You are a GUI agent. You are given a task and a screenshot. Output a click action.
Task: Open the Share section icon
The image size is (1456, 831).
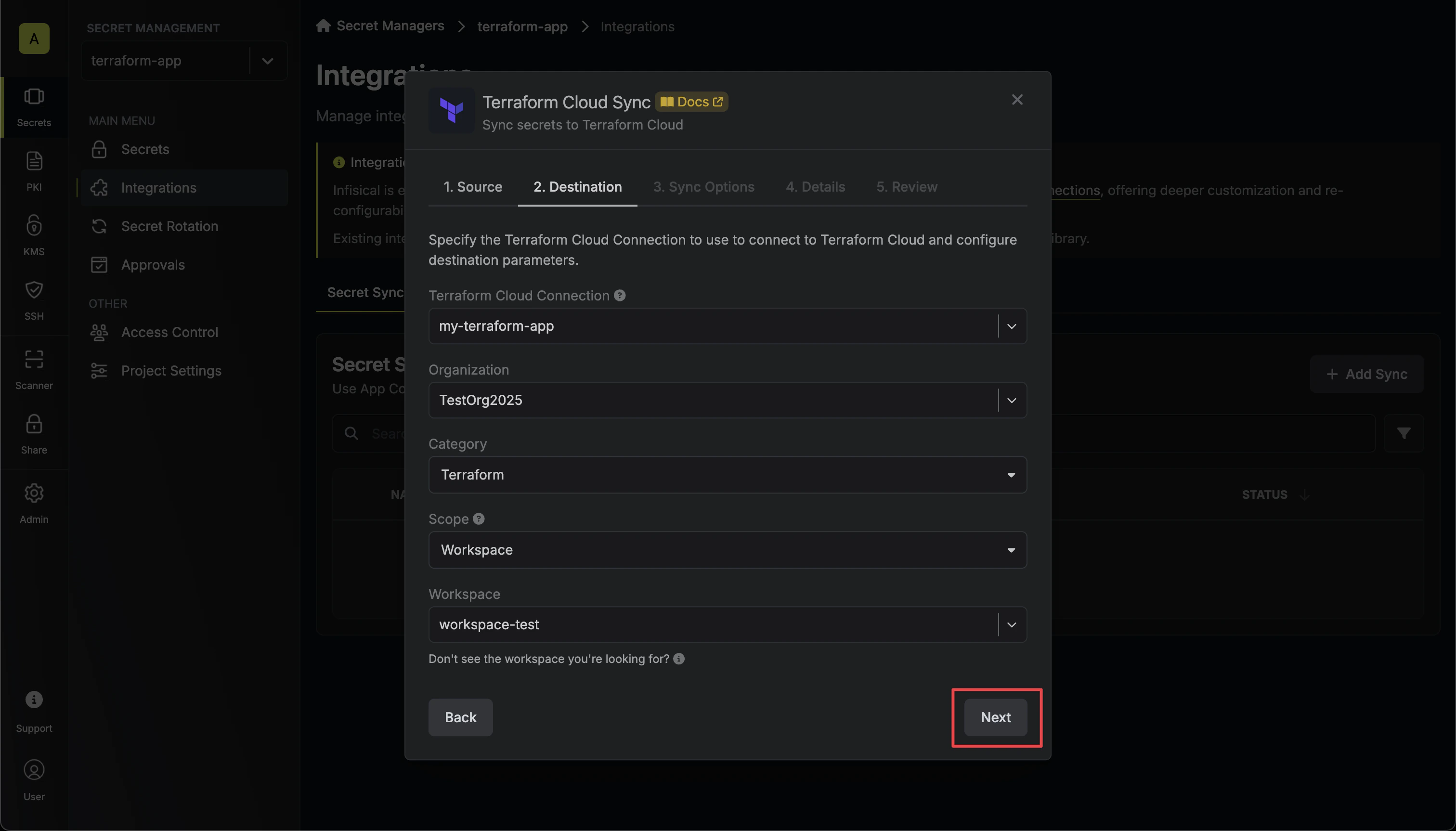pos(34,434)
